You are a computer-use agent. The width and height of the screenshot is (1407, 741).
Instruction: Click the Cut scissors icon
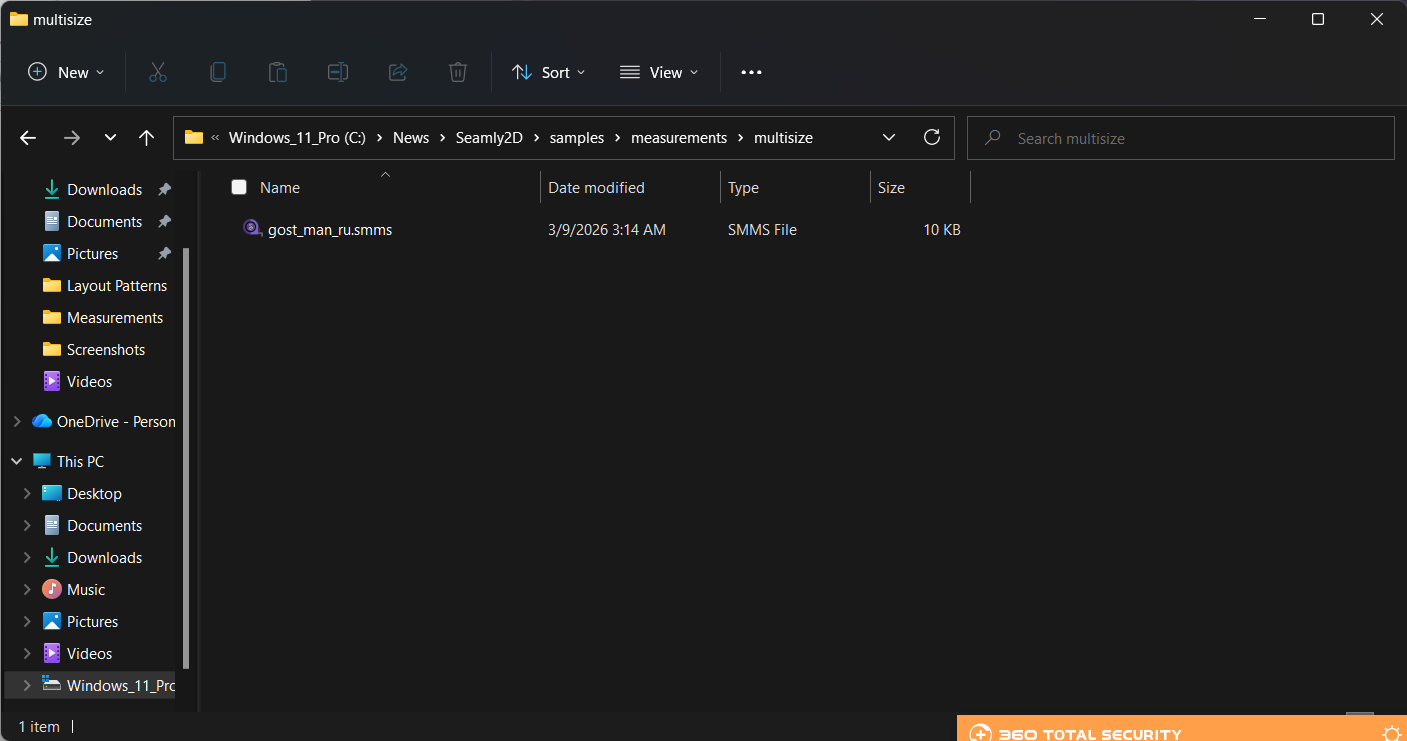point(157,72)
